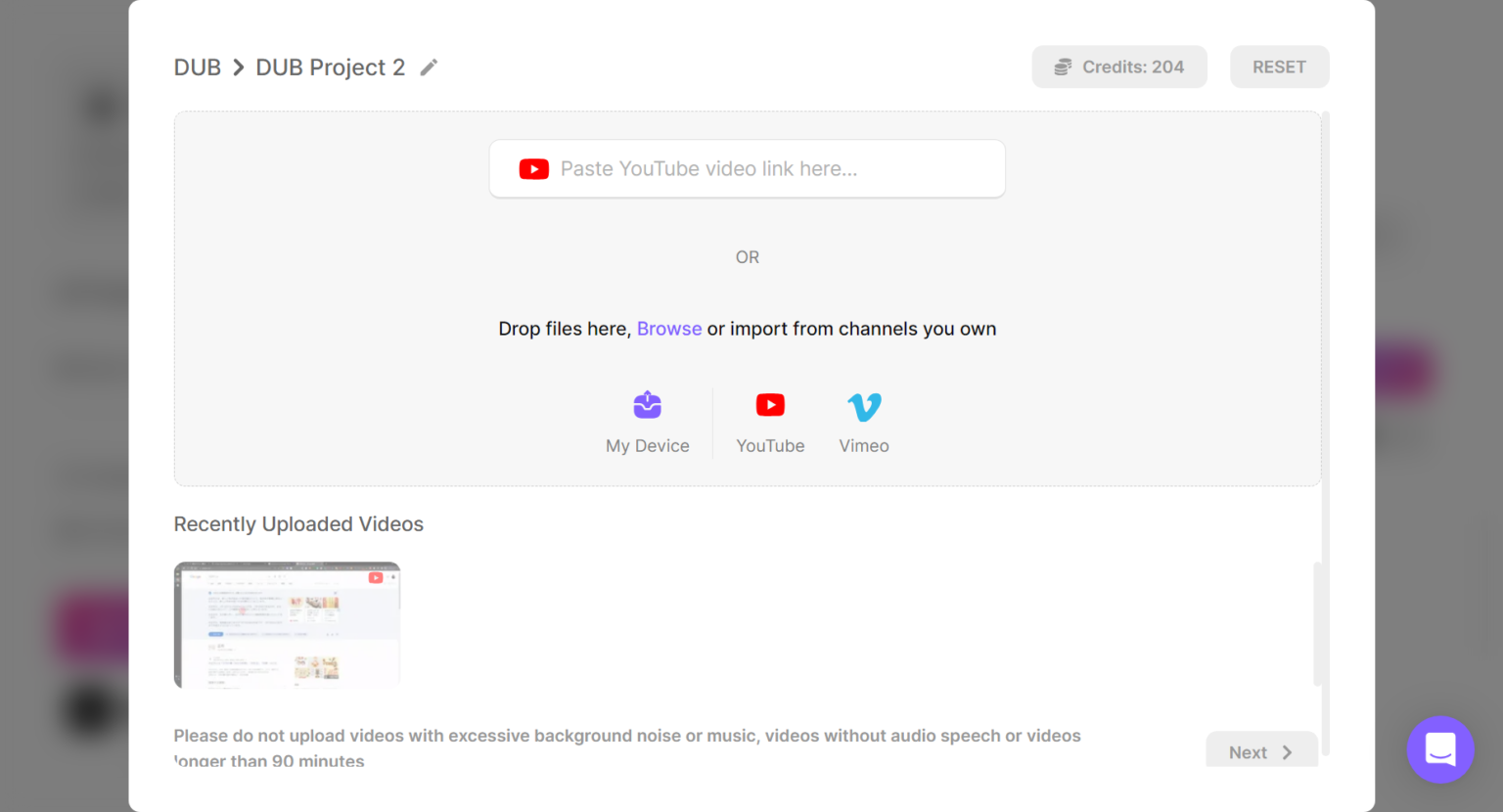Image resolution: width=1503 pixels, height=812 pixels.
Task: Click the Next button label
Action: [x=1248, y=752]
